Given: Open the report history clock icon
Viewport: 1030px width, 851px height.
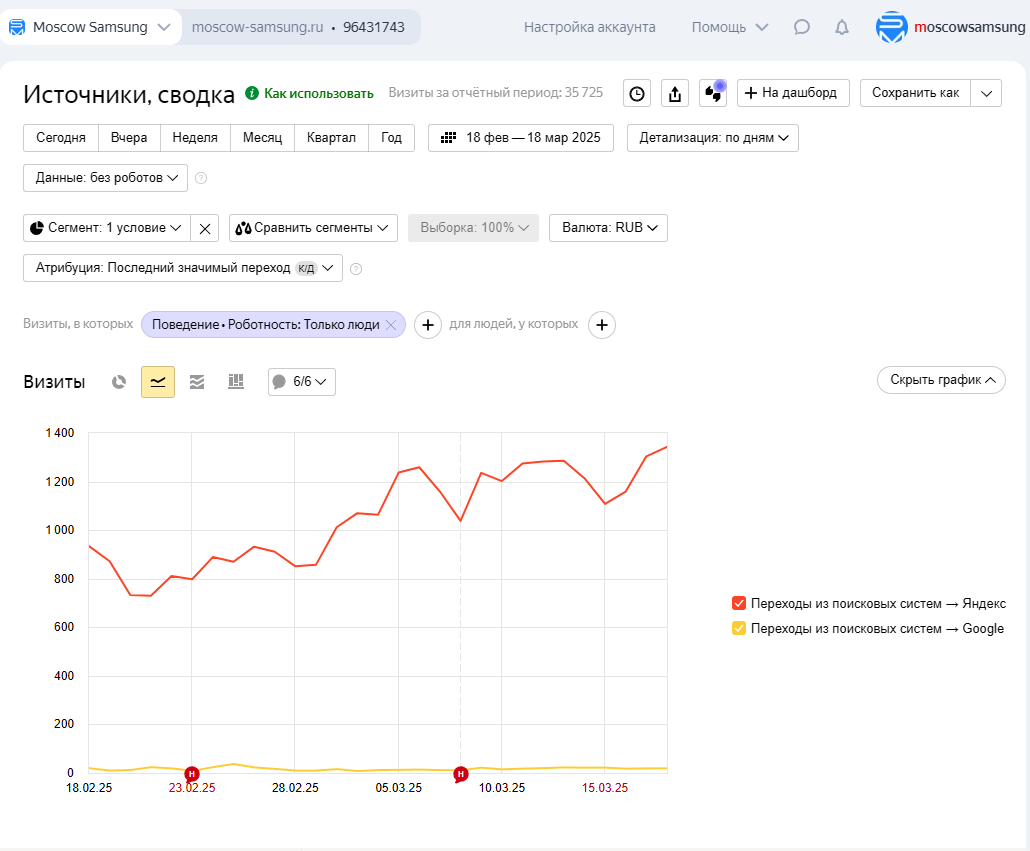Looking at the screenshot, I should (637, 94).
